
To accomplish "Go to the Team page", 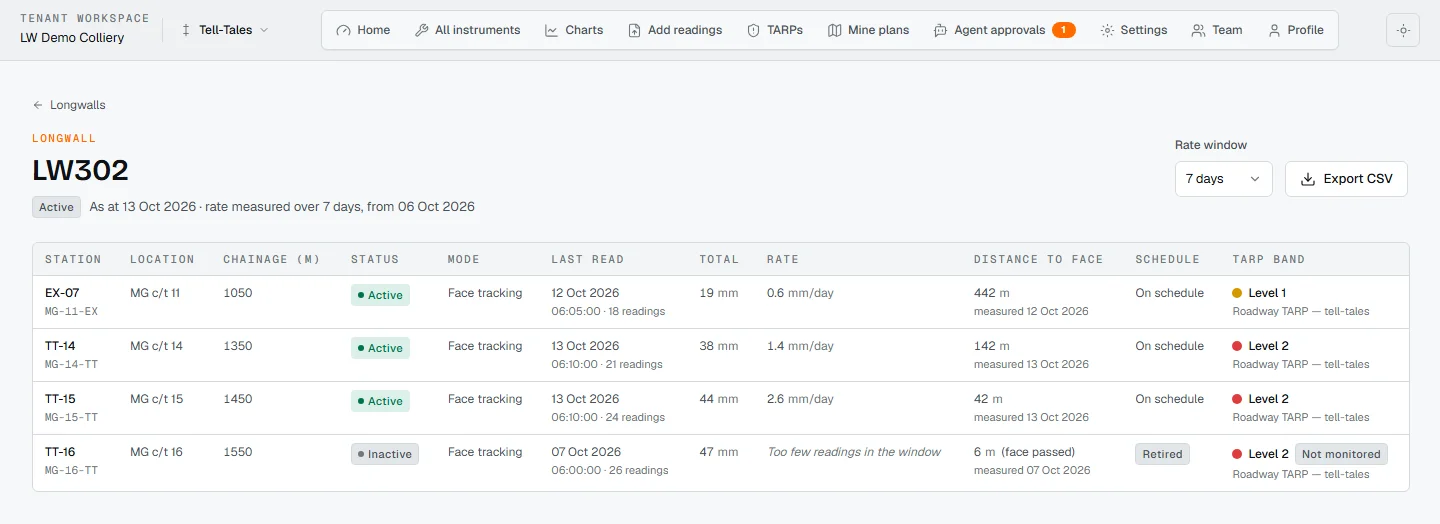I will click(1217, 30).
